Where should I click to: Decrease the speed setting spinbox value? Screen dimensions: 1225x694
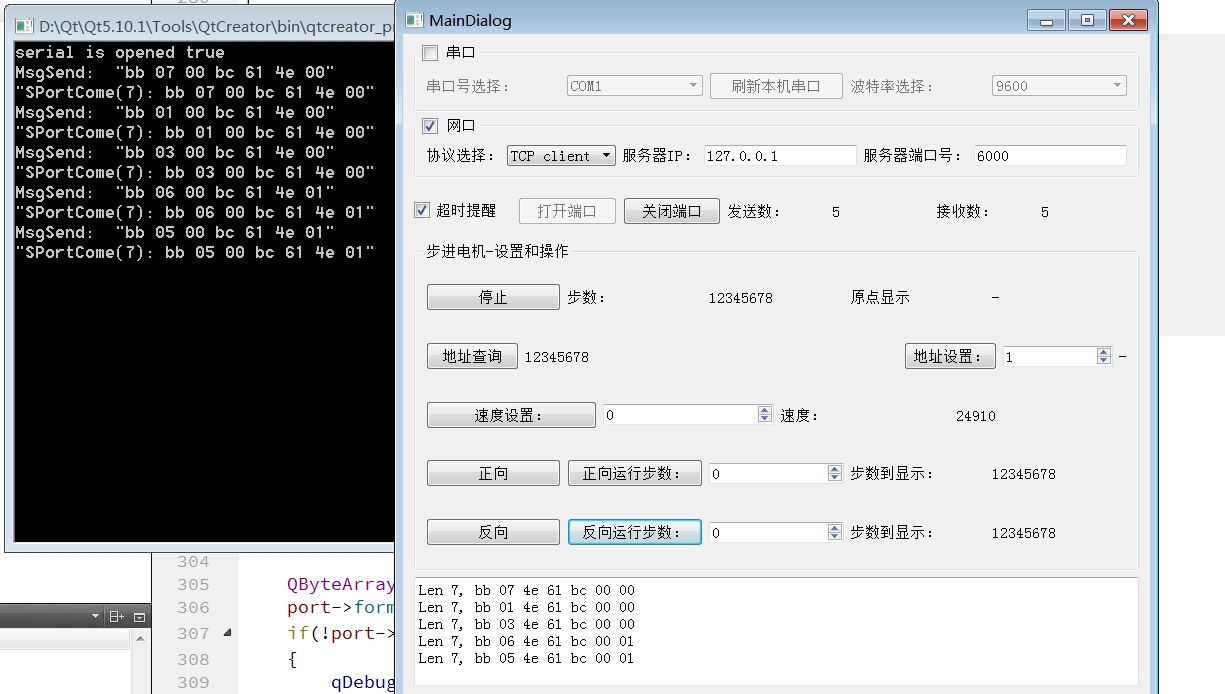[x=765, y=420]
